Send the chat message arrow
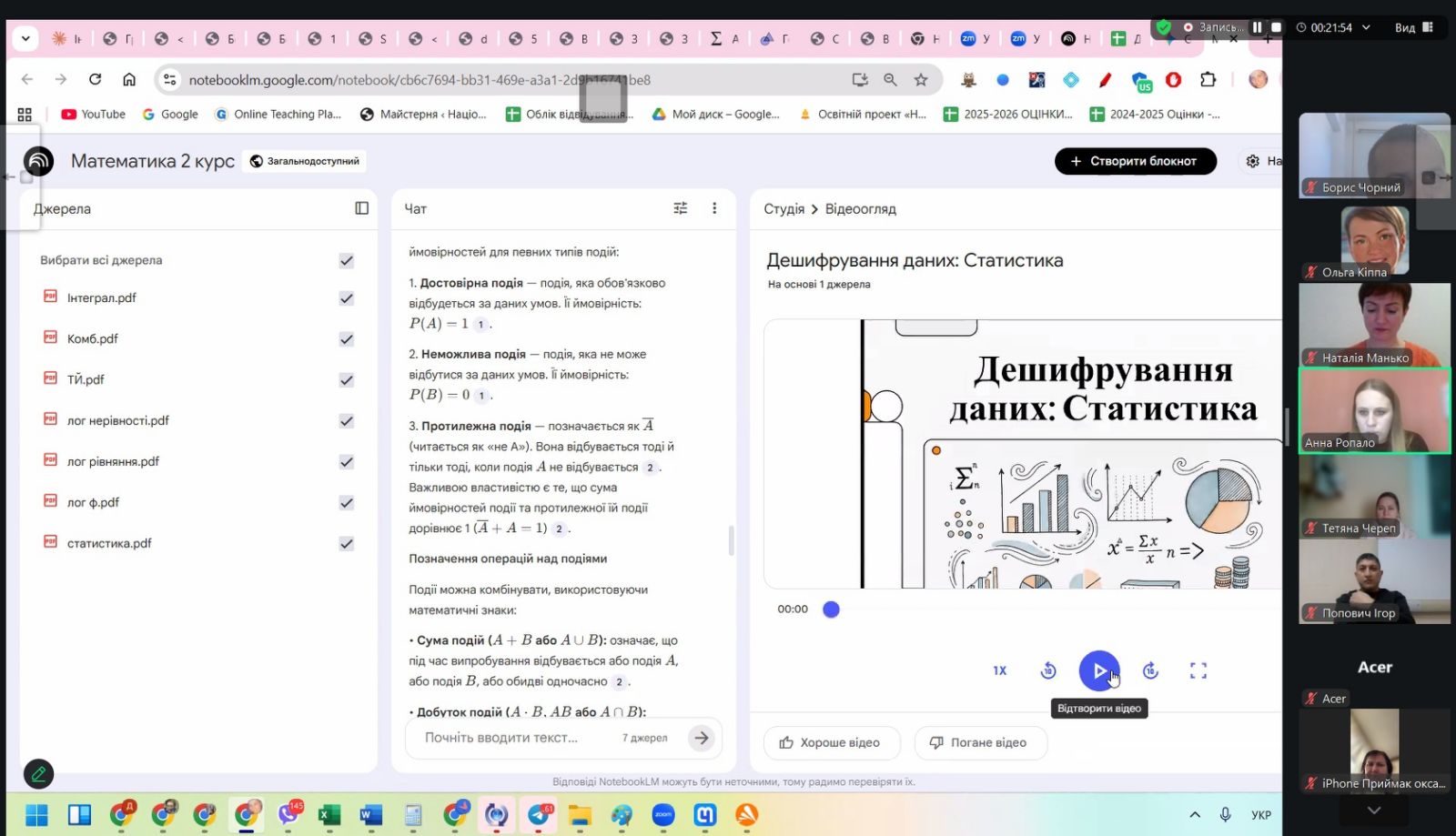 (701, 738)
